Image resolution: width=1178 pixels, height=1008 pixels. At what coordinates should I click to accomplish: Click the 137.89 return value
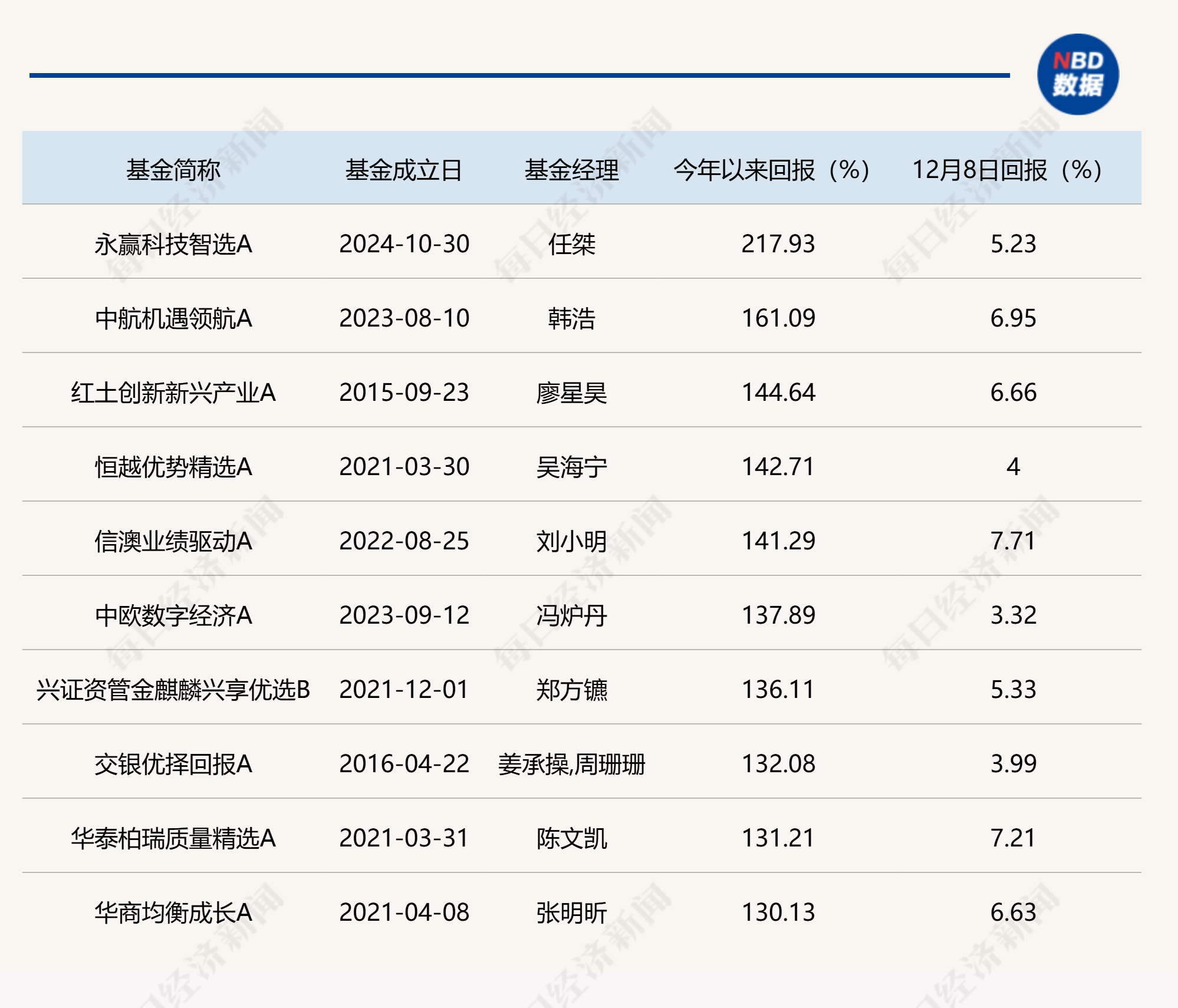pyautogui.click(x=778, y=615)
